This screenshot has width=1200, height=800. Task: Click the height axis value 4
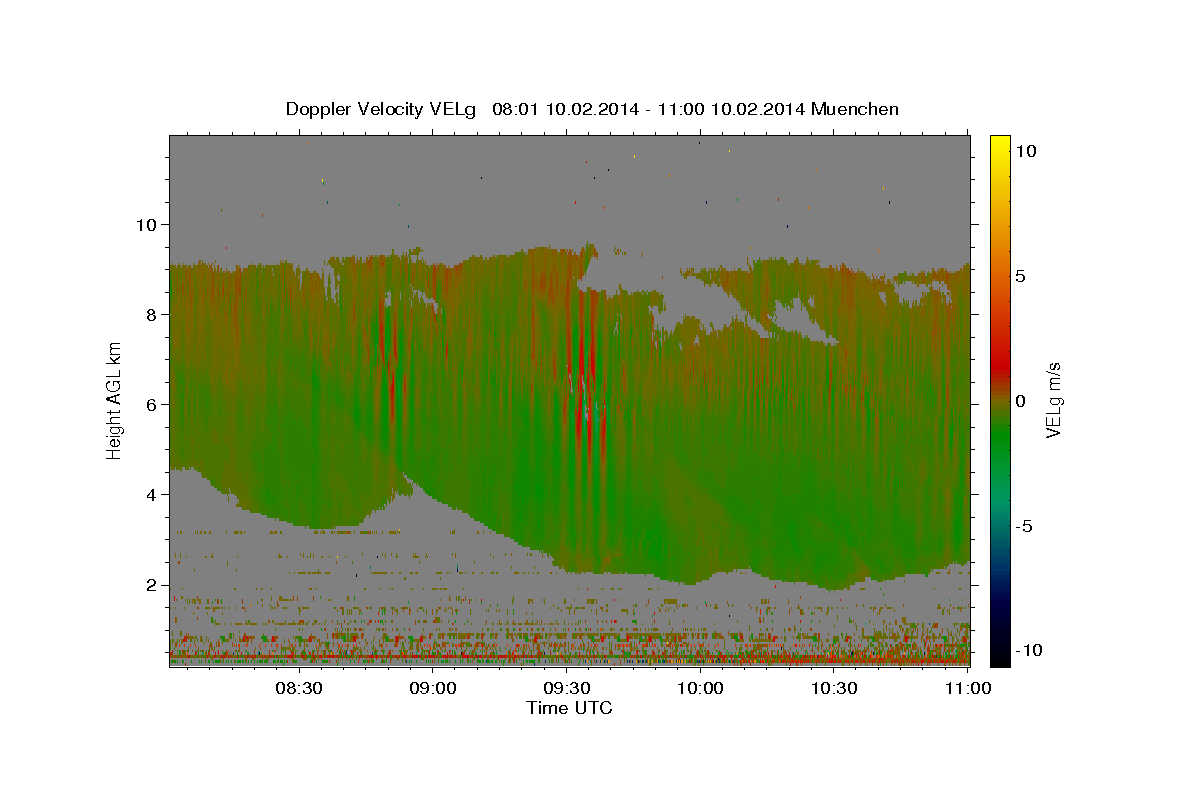click(149, 494)
